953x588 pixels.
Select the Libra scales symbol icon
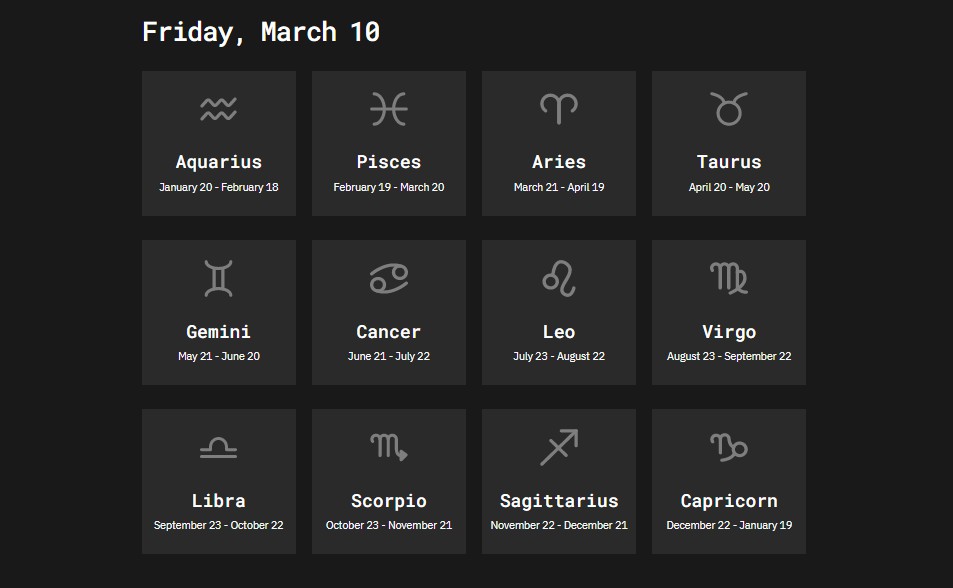218,447
